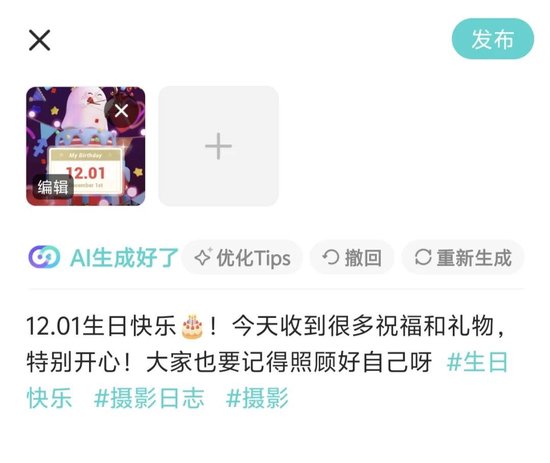Click the birthday cake emoji in caption
This screenshot has width=550, height=463.
[x=192, y=327]
